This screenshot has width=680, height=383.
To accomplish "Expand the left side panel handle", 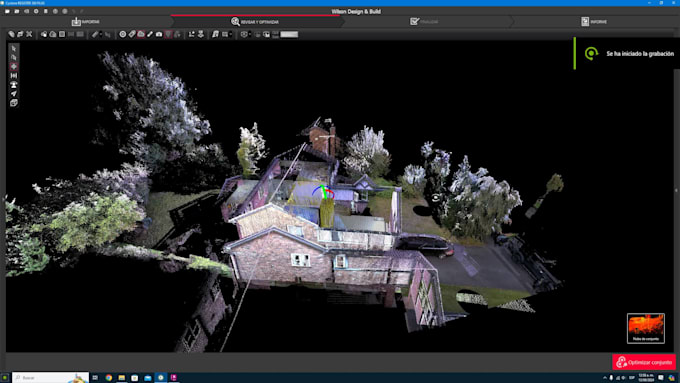I will tap(3, 199).
